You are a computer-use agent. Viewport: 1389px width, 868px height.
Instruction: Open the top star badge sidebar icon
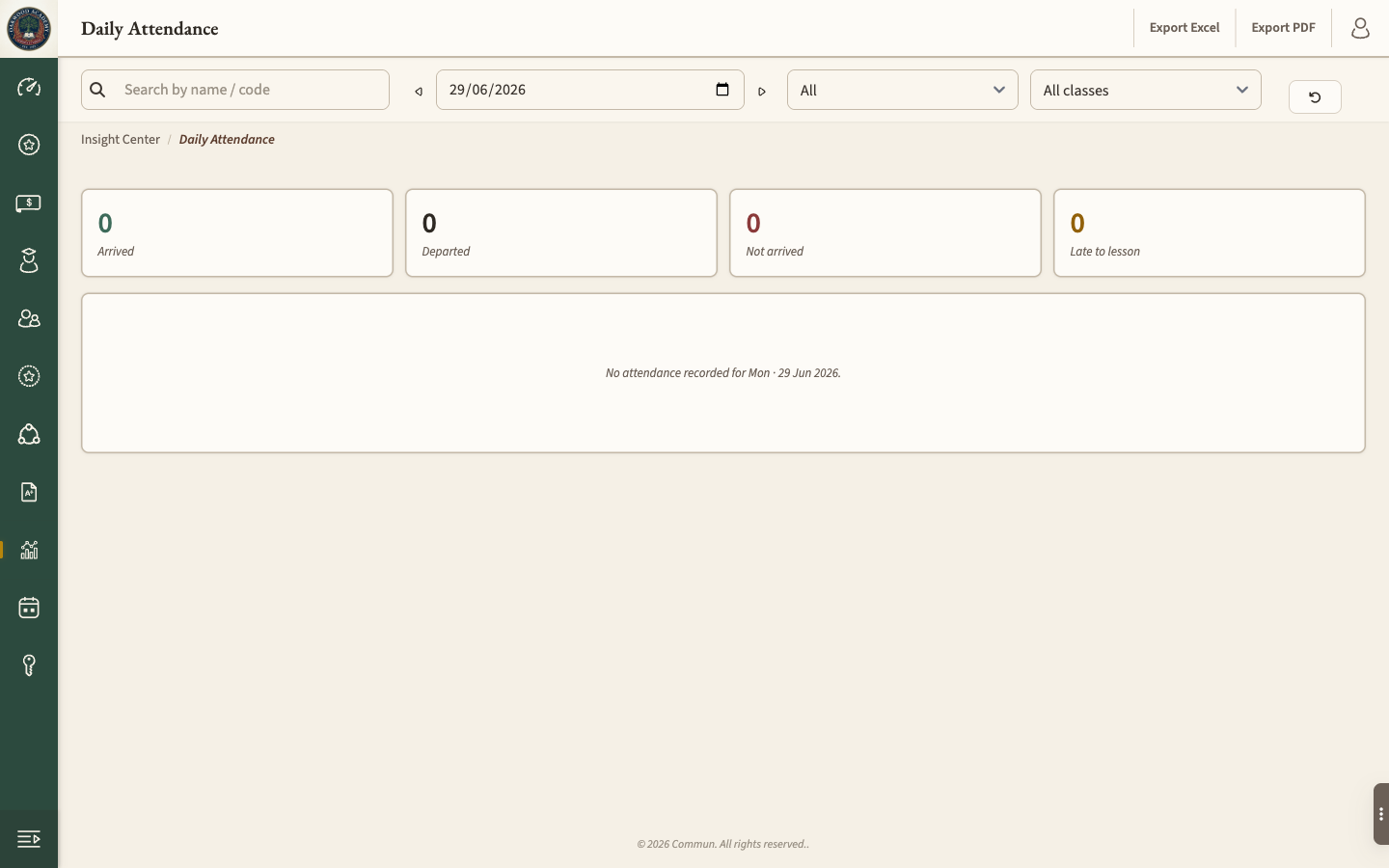point(29,145)
